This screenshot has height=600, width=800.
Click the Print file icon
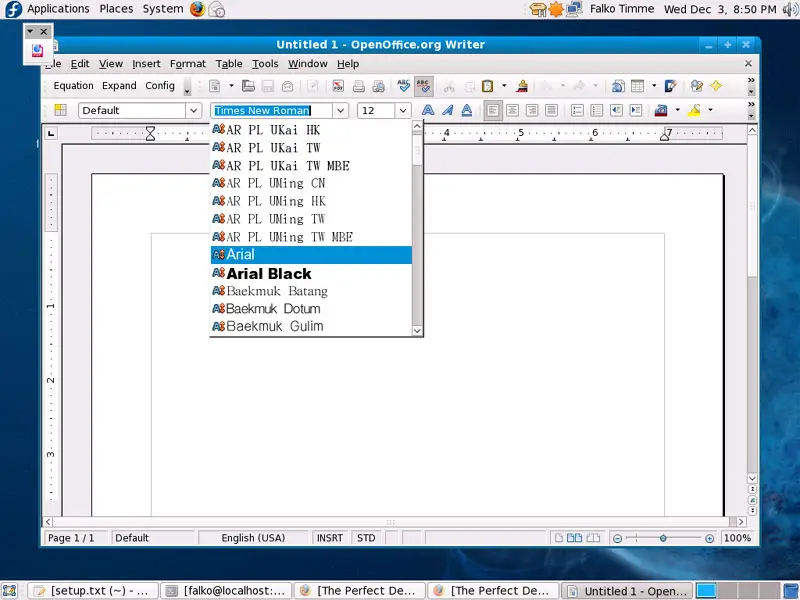359,86
